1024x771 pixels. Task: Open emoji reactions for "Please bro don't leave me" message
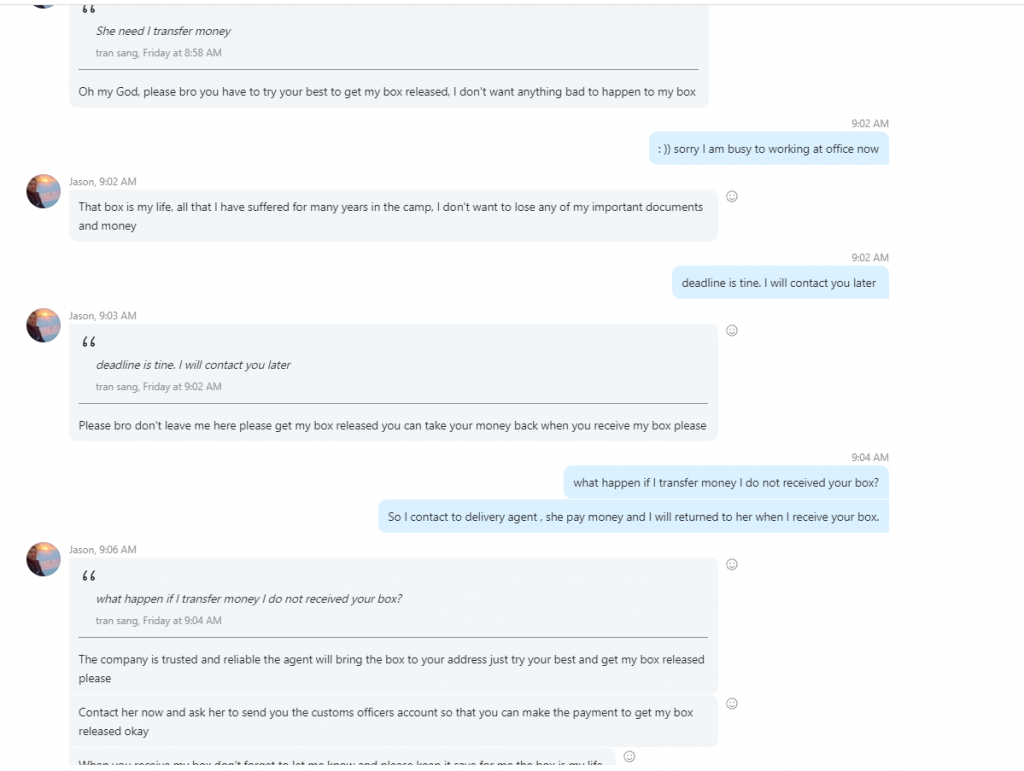[731, 331]
